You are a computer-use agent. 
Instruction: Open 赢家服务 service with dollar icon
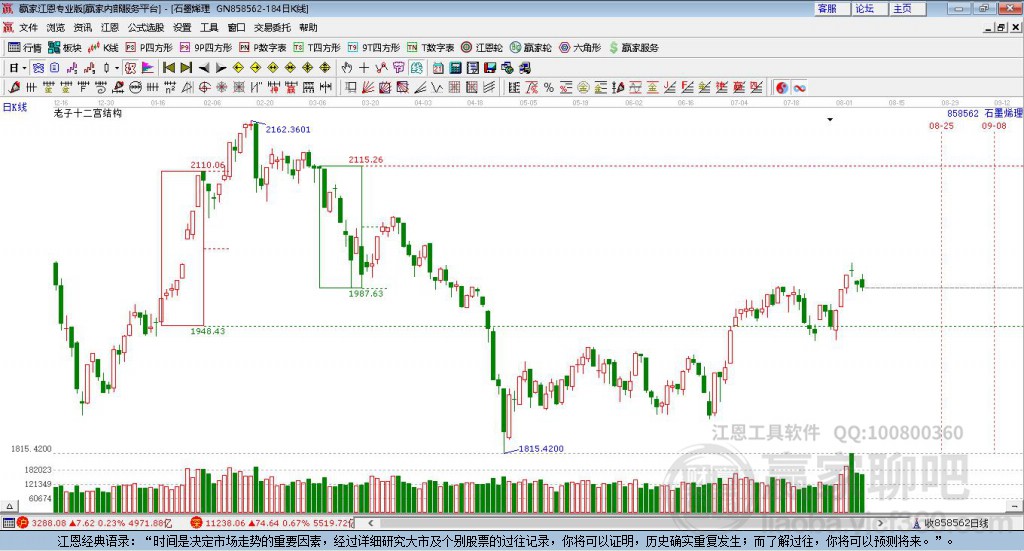[x=633, y=48]
